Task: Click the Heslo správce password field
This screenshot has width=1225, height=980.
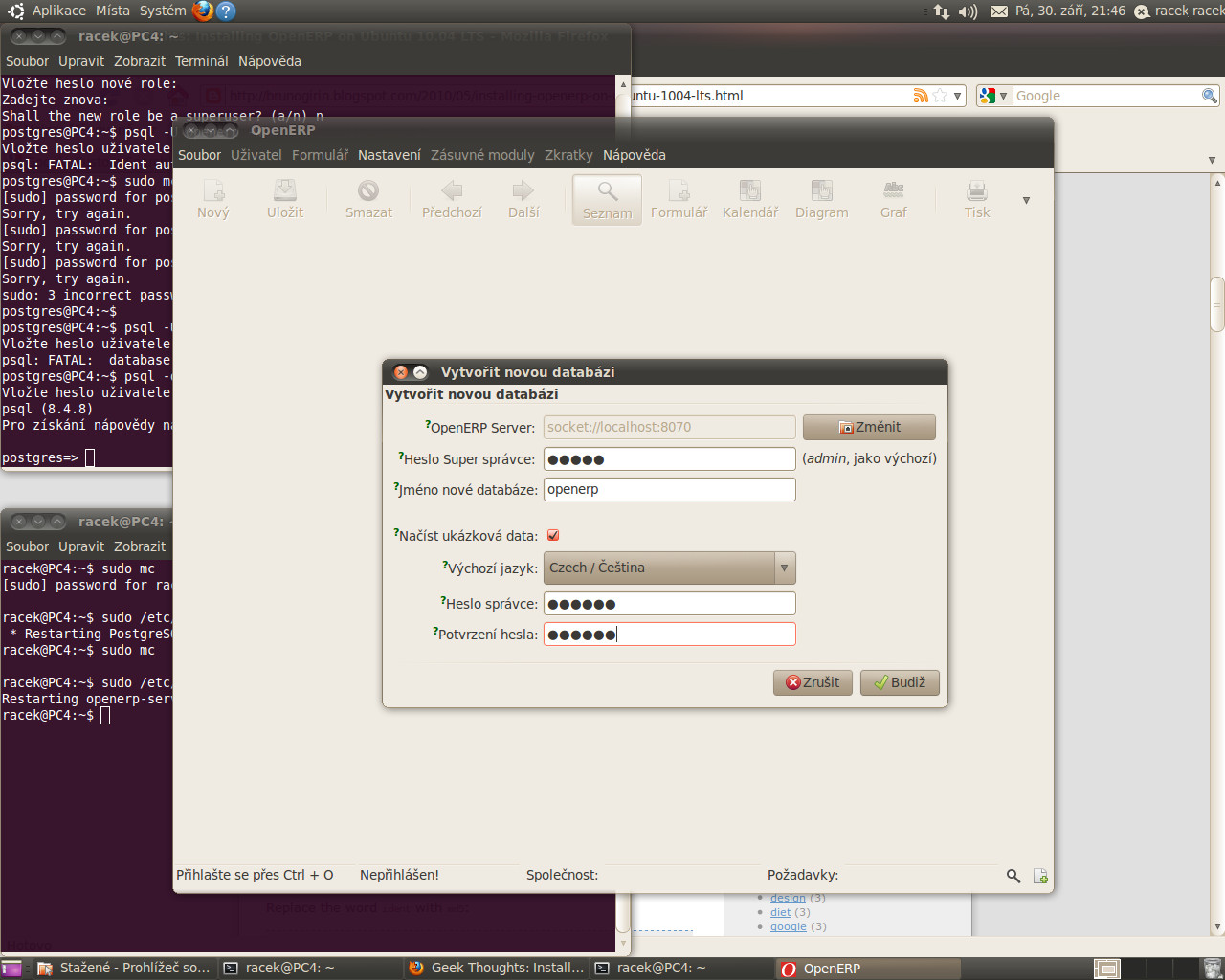Action: tap(670, 604)
